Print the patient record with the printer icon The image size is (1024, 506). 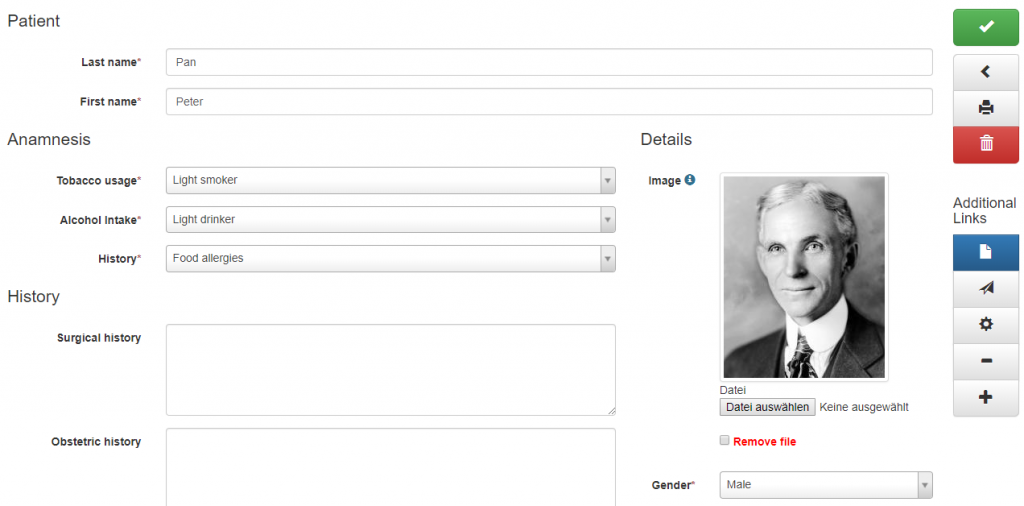[x=985, y=108]
